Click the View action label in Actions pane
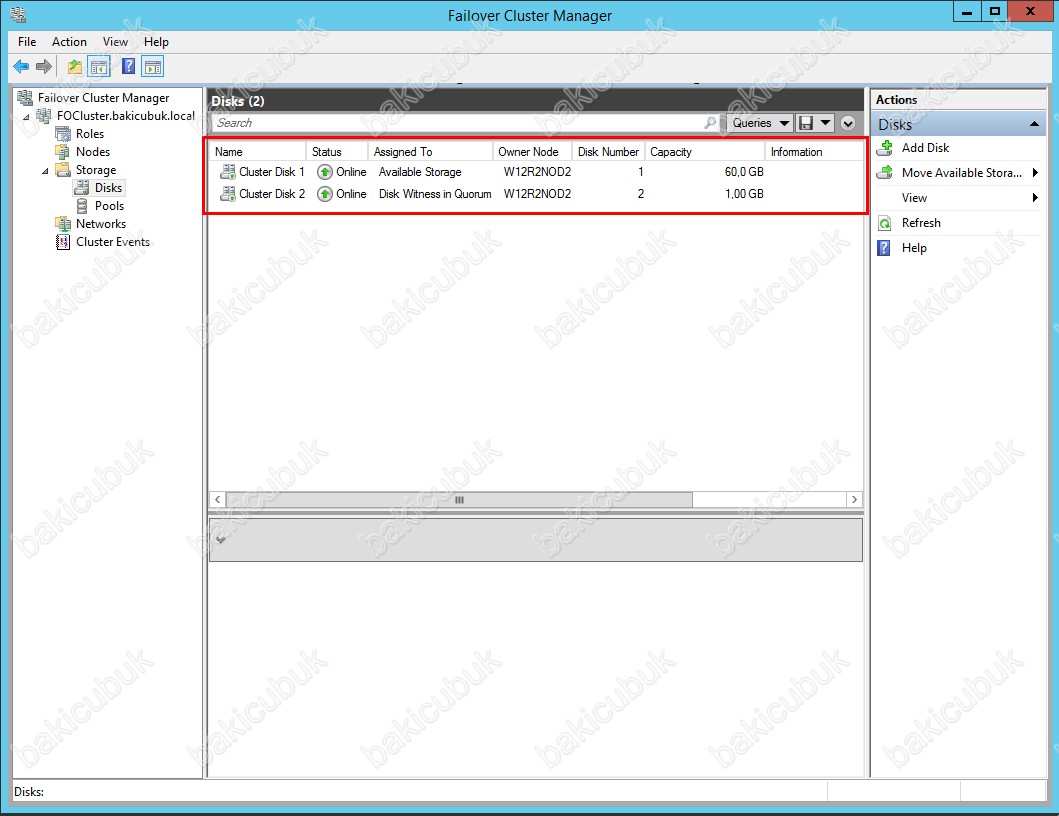Image resolution: width=1059 pixels, height=816 pixels. point(914,198)
